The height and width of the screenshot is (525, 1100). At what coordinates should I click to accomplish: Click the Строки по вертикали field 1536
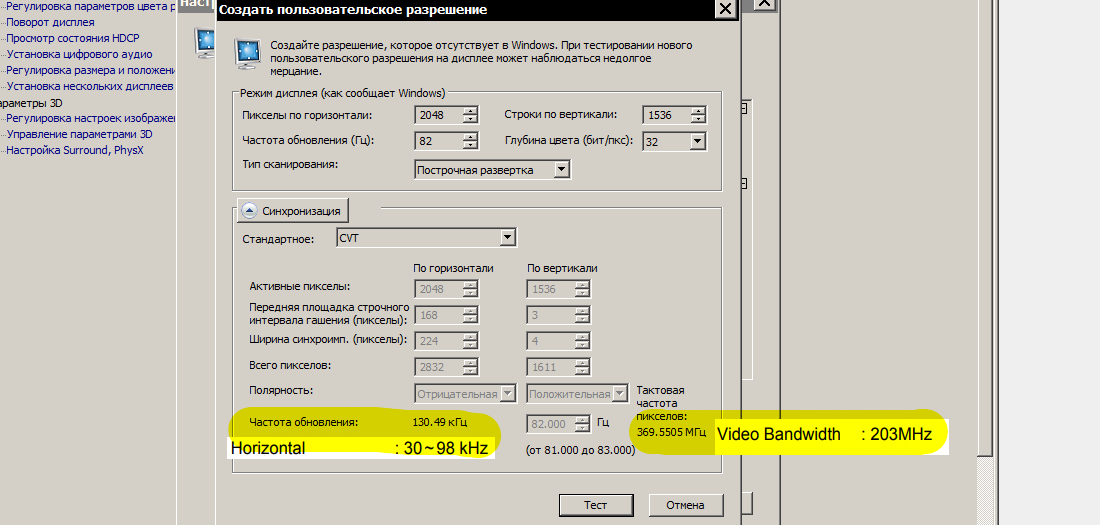pyautogui.click(x=666, y=115)
